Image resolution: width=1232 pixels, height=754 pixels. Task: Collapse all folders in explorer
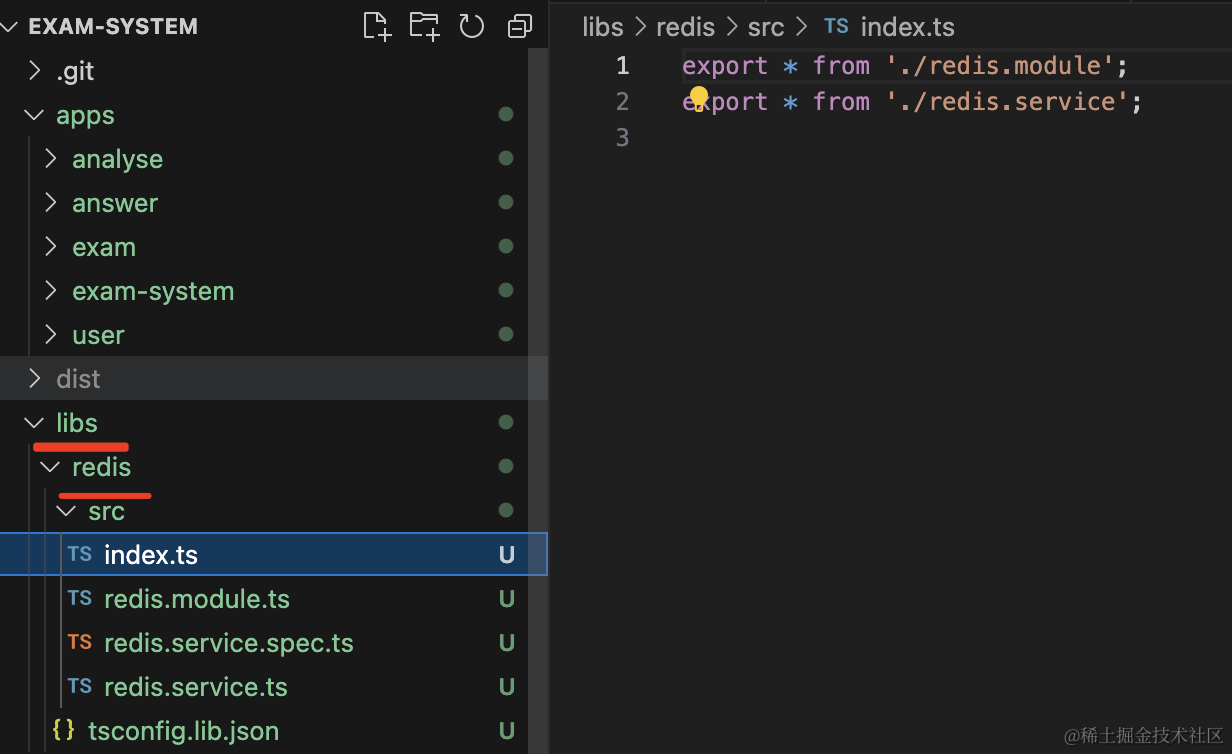point(520,27)
